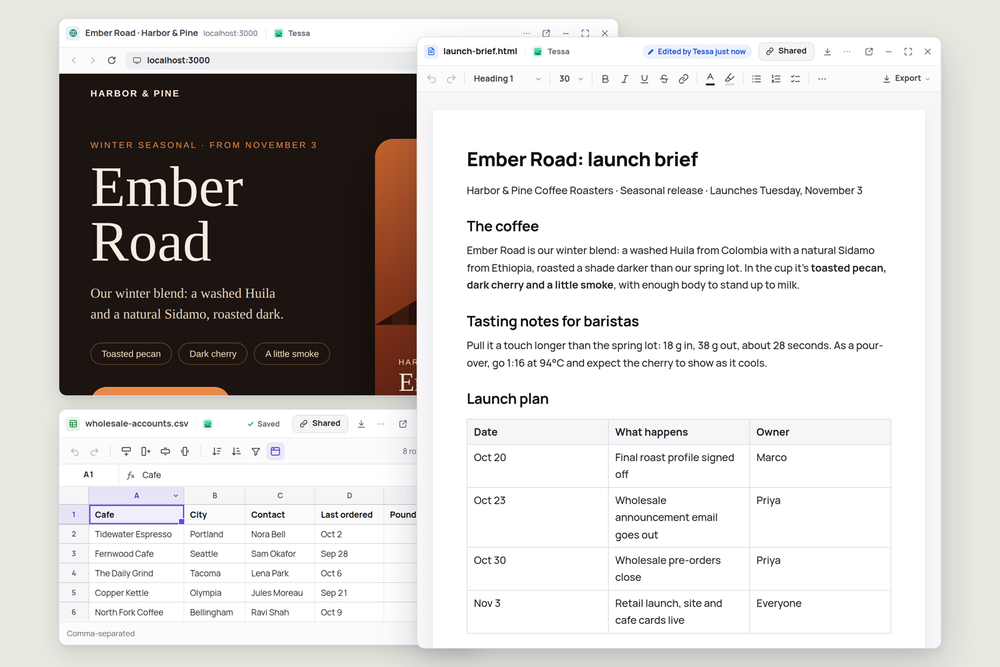Select row 4 header in the spreadsheet
Image resolution: width=1000 pixels, height=667 pixels.
[74, 573]
